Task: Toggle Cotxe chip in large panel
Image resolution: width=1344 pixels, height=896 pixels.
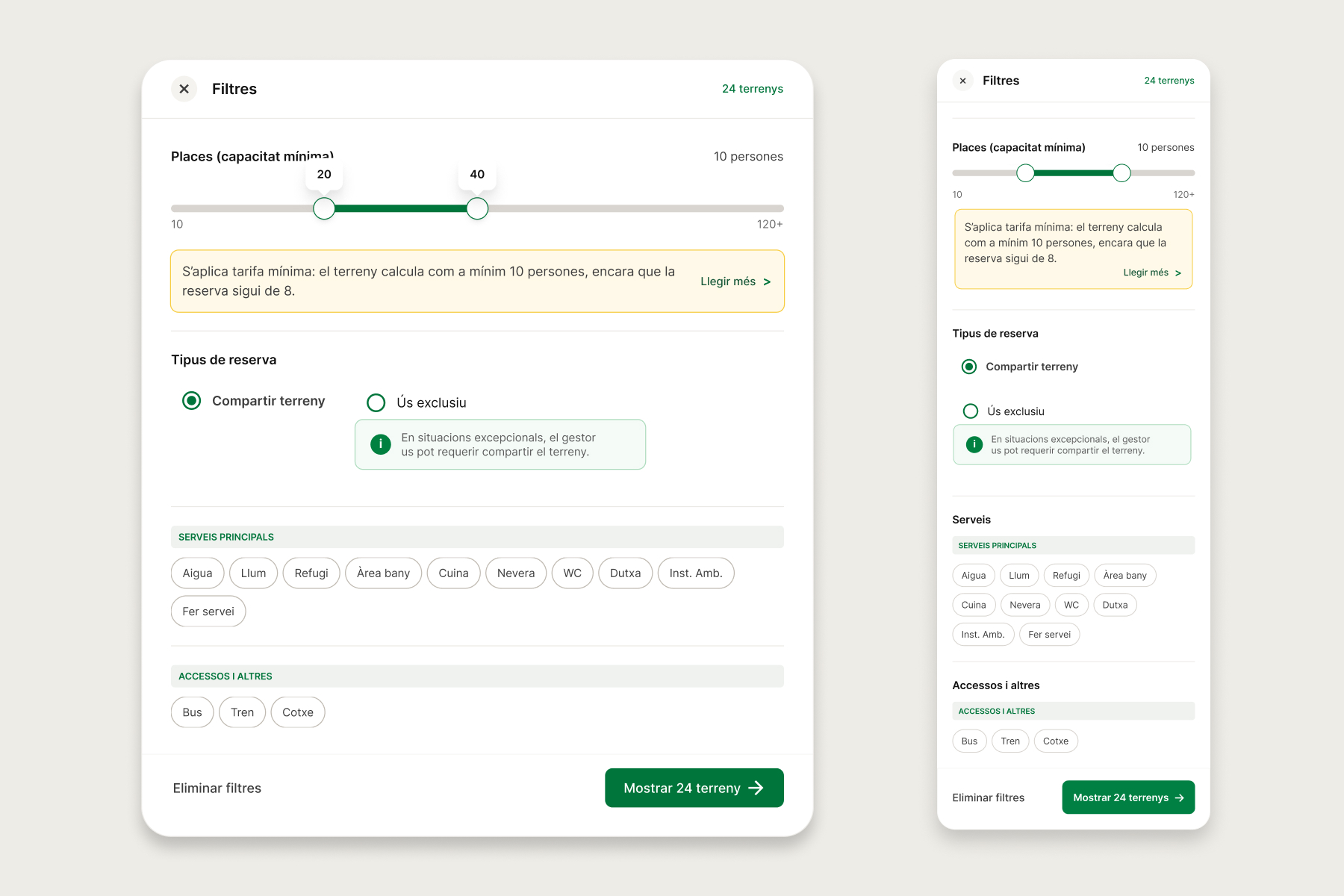Action: (x=298, y=712)
